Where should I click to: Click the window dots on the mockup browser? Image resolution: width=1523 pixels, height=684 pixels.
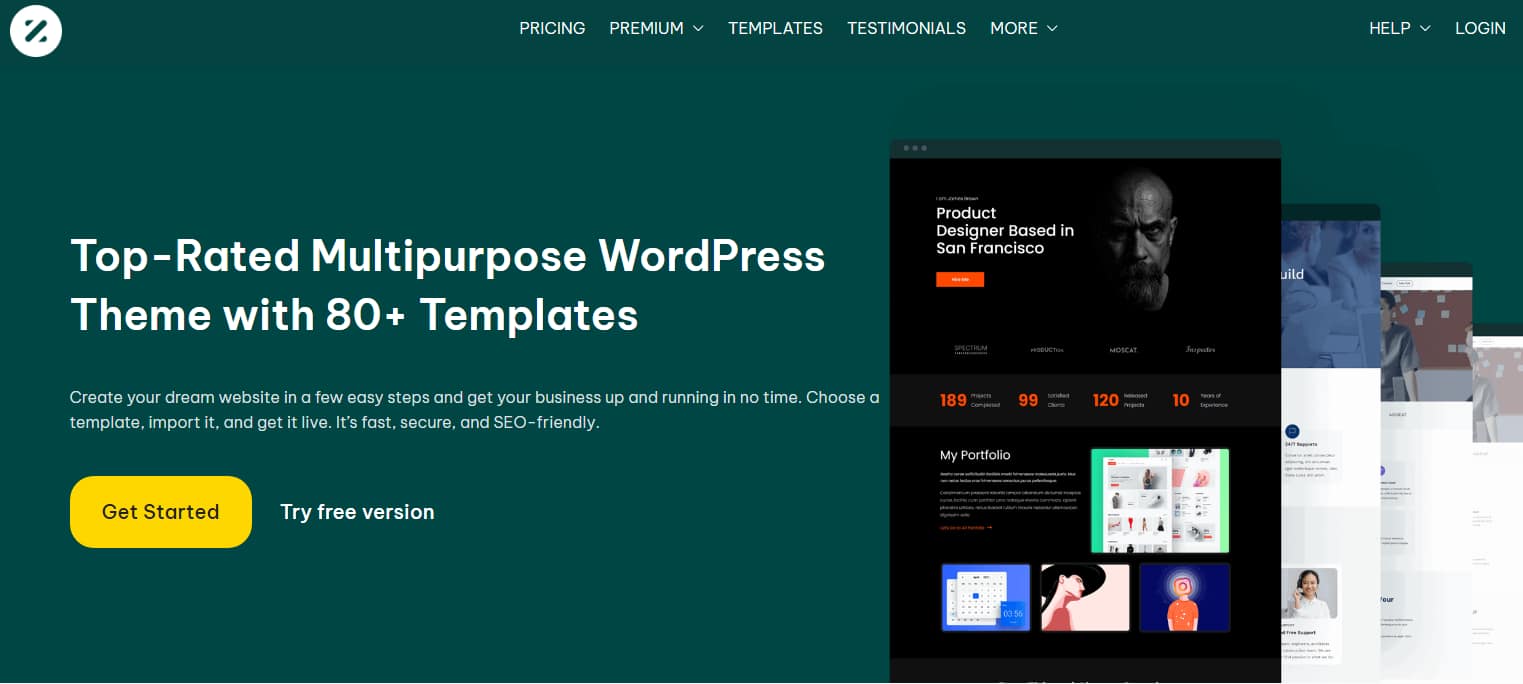tap(915, 148)
